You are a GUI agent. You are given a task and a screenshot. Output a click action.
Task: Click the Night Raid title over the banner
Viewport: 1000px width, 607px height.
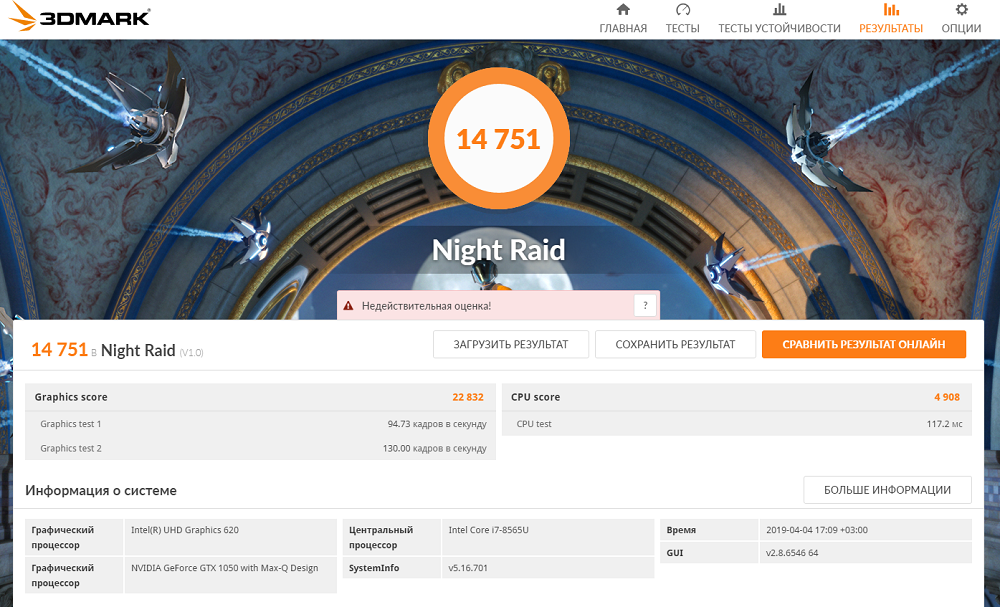(499, 249)
